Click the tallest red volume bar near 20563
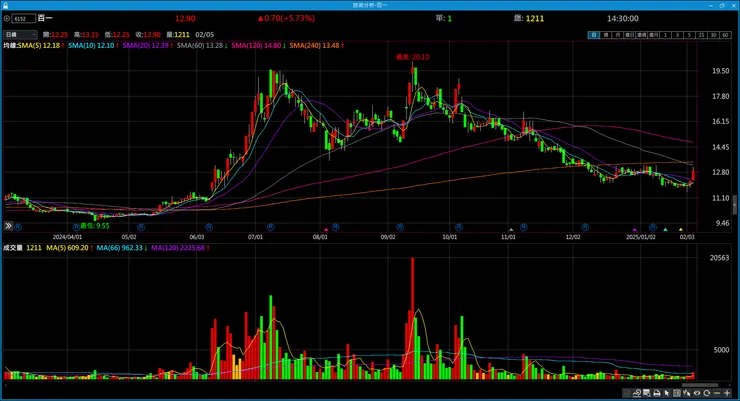The width and height of the screenshot is (740, 401). tap(412, 318)
